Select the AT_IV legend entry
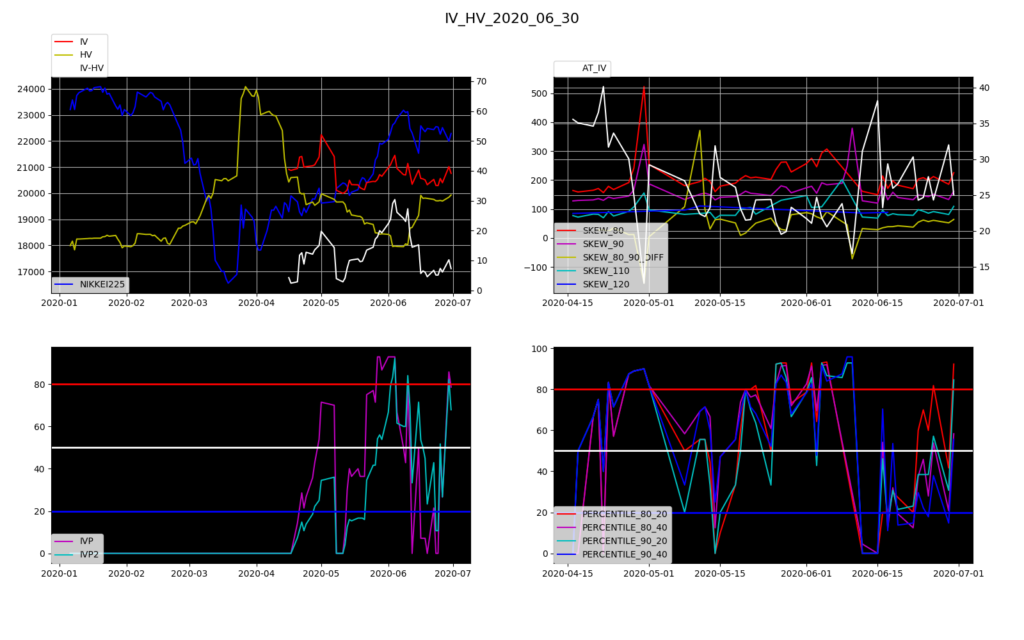This screenshot has height=640, width=1024. pos(595,68)
